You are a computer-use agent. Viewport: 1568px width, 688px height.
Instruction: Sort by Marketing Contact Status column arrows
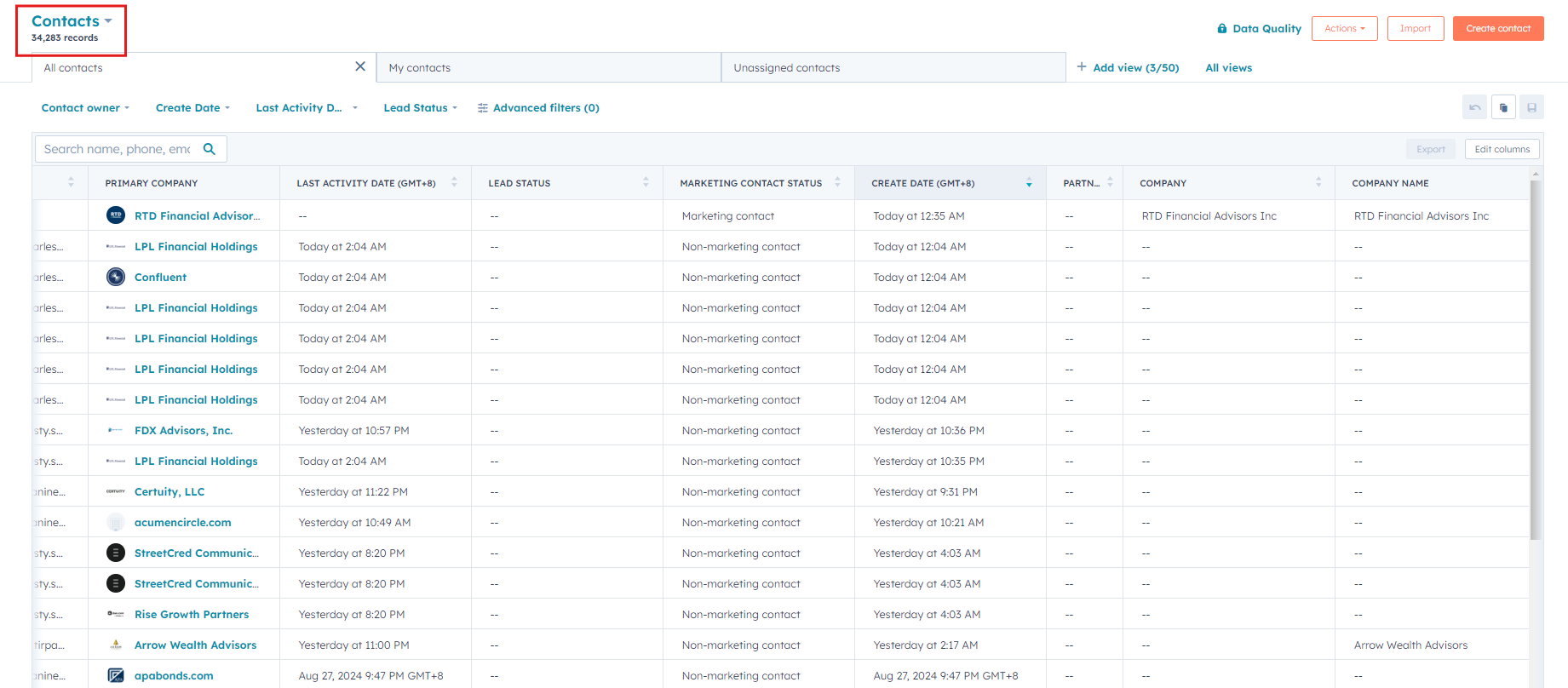click(837, 182)
